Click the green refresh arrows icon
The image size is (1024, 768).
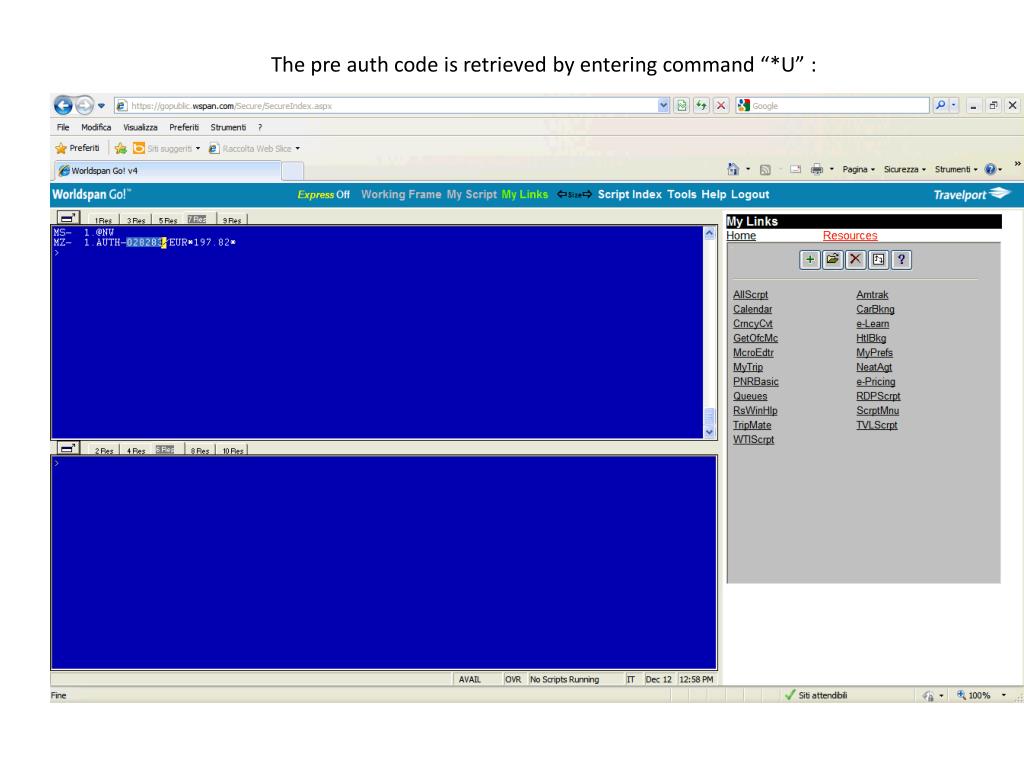pos(701,106)
